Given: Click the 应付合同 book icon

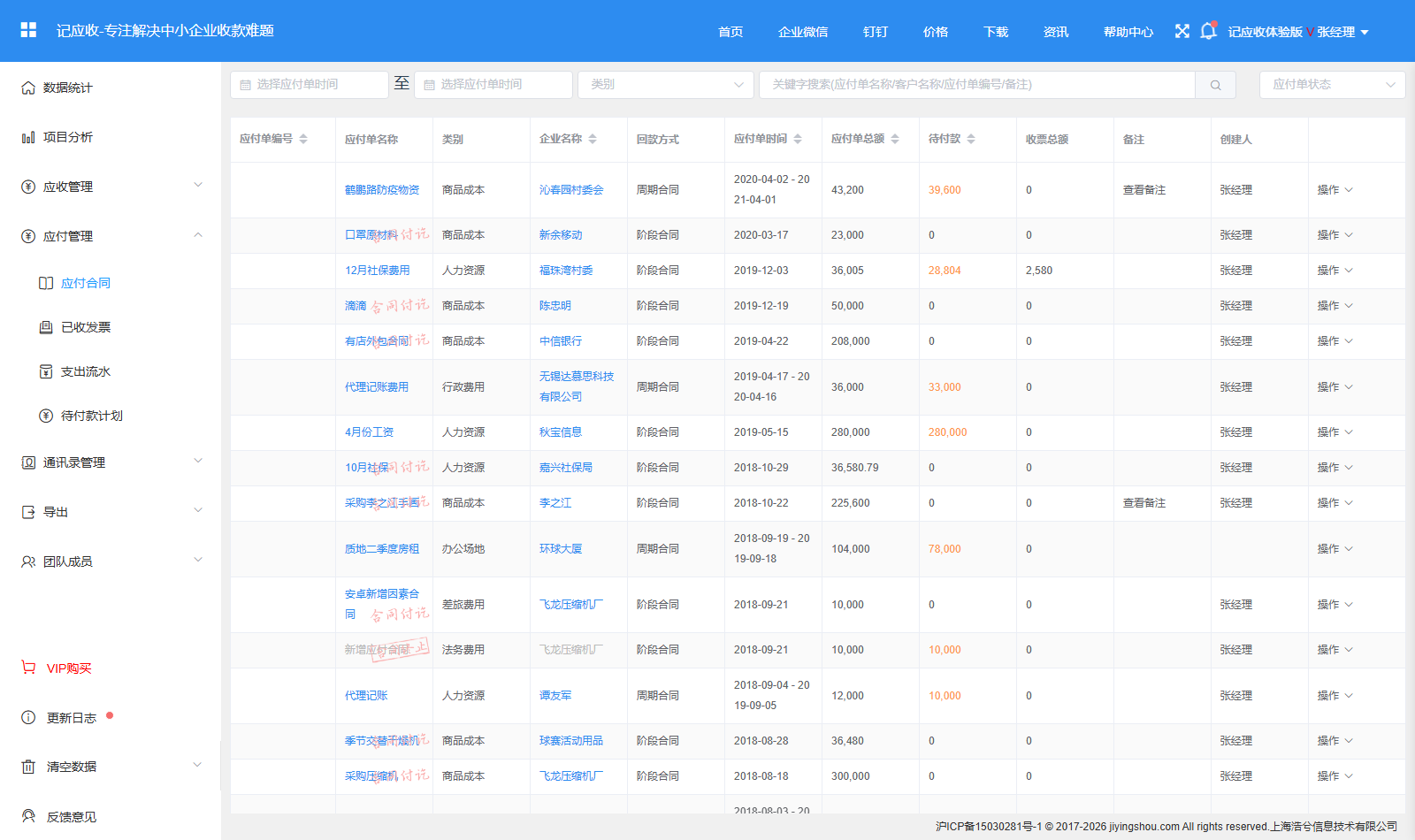Looking at the screenshot, I should coord(46,283).
